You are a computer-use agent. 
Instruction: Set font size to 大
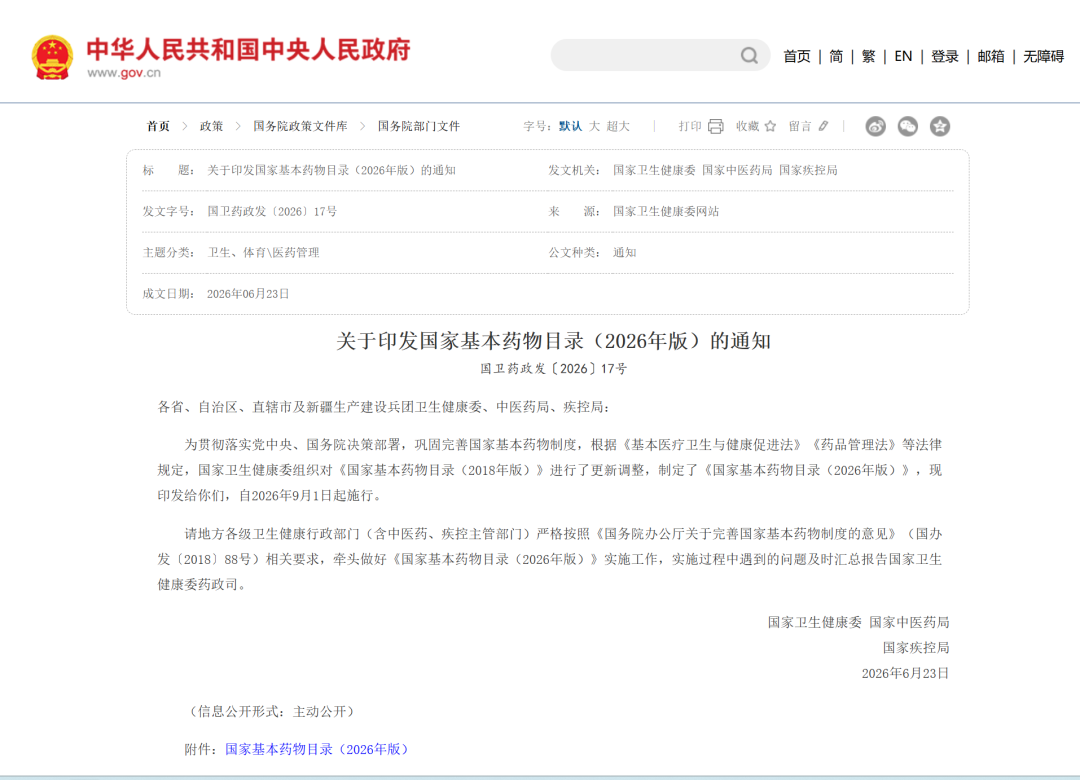pos(594,126)
